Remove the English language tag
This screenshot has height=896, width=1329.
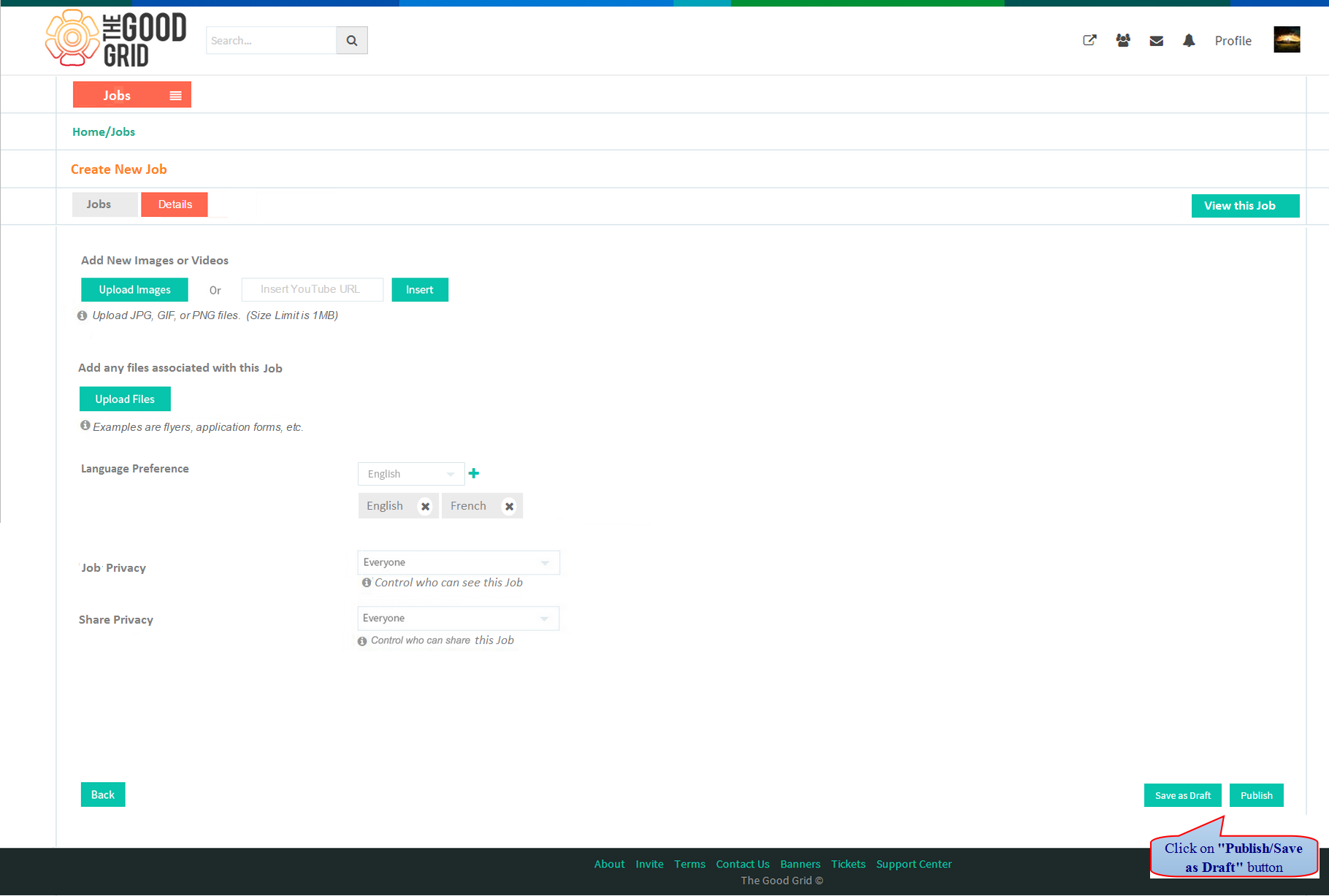point(425,506)
